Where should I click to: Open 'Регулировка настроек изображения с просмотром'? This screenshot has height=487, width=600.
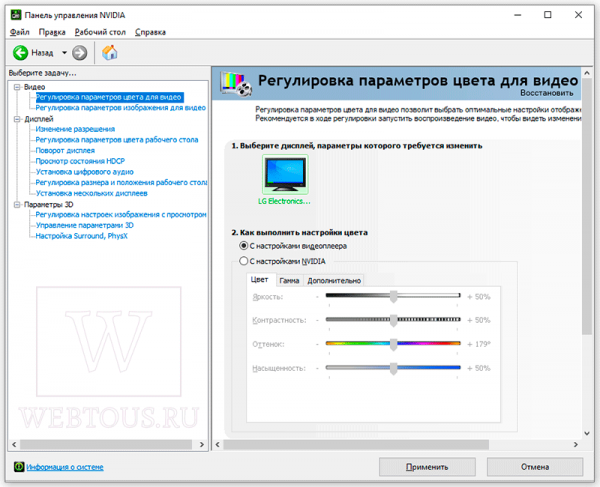(121, 215)
